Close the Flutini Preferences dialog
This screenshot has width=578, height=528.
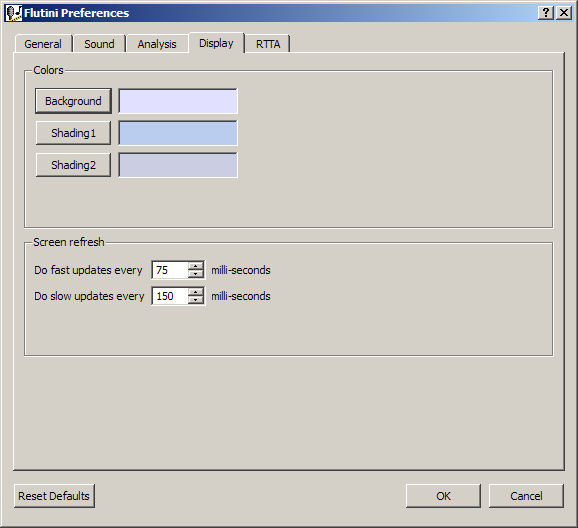[564, 13]
